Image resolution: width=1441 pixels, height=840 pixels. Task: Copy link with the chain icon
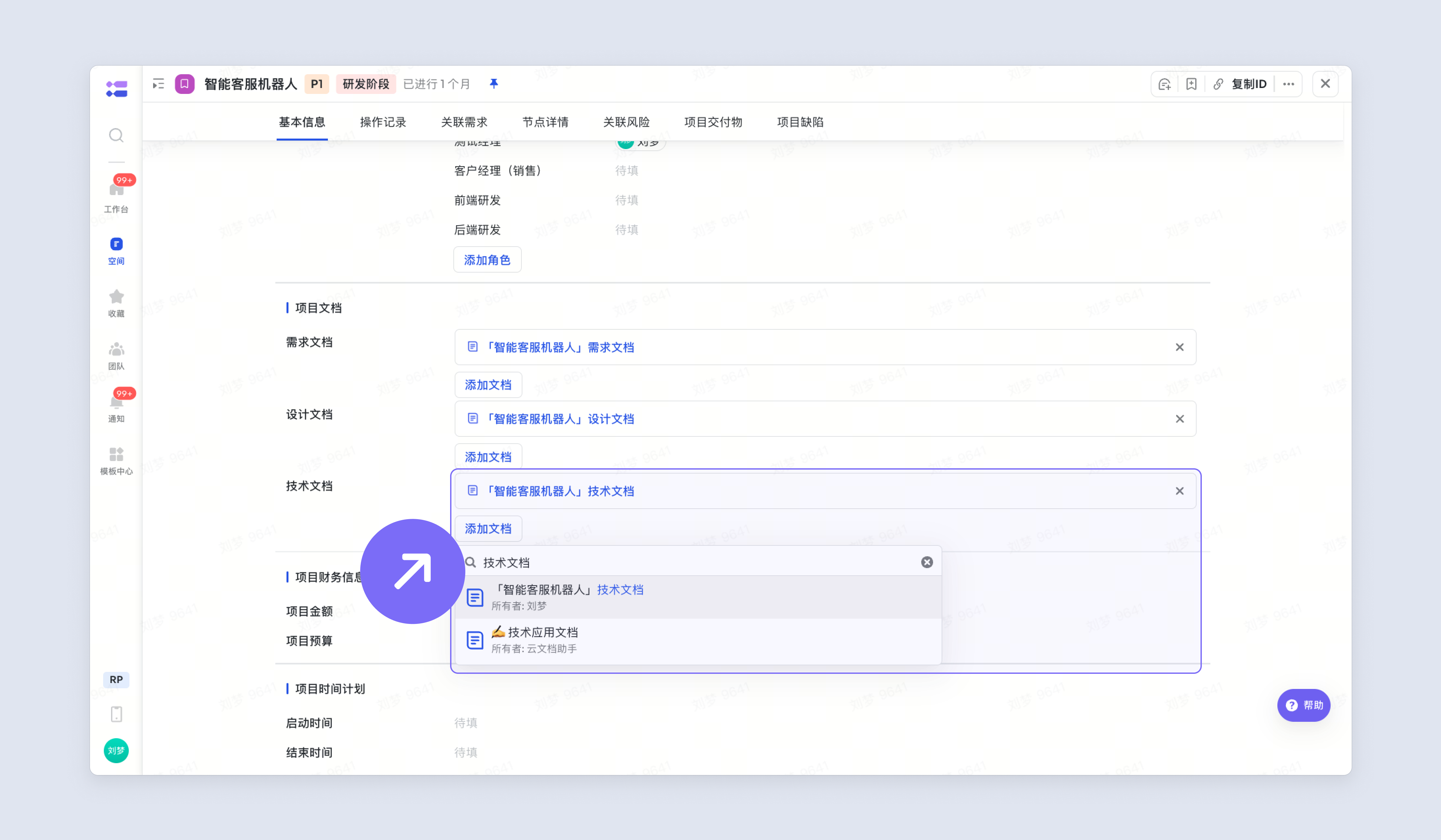(x=1218, y=85)
